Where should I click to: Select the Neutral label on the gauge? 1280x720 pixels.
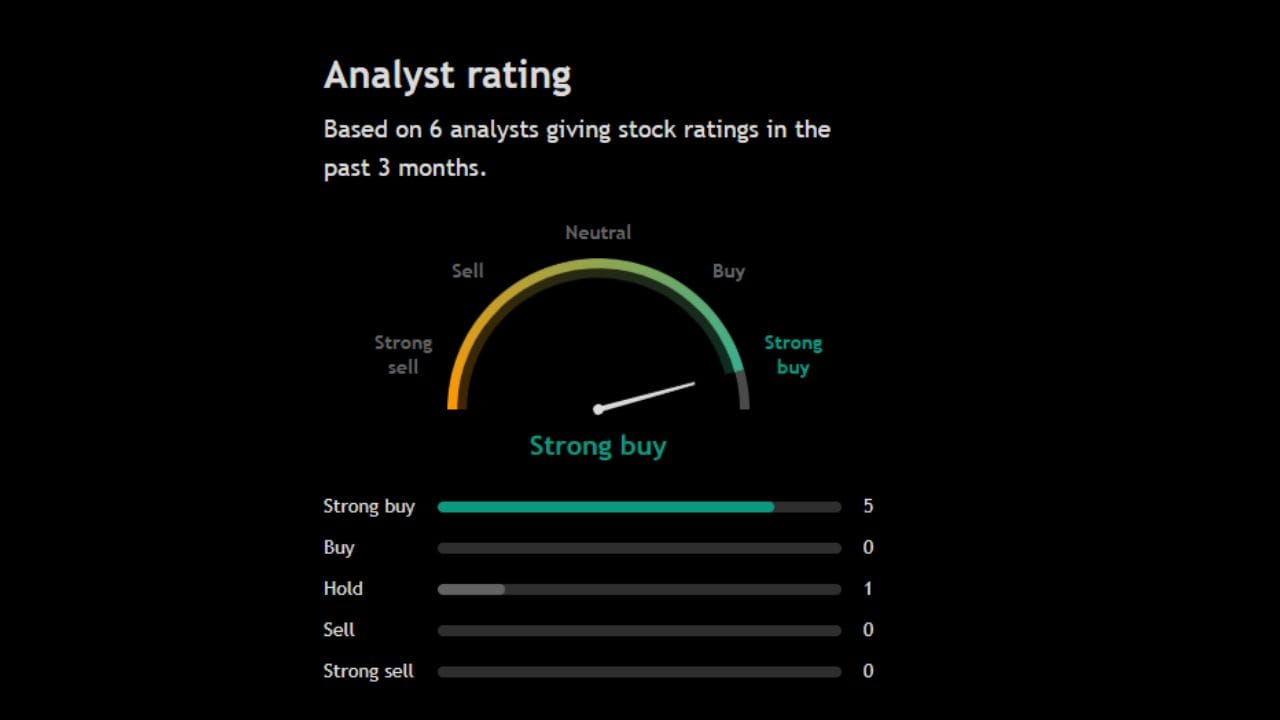pyautogui.click(x=598, y=233)
